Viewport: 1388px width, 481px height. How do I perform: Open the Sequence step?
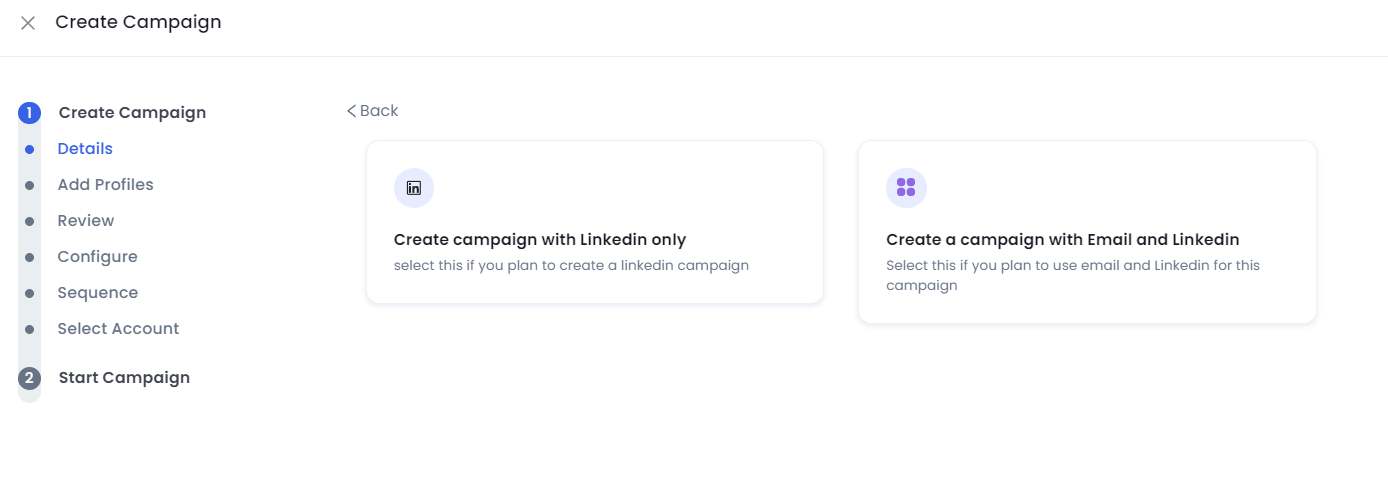97,293
